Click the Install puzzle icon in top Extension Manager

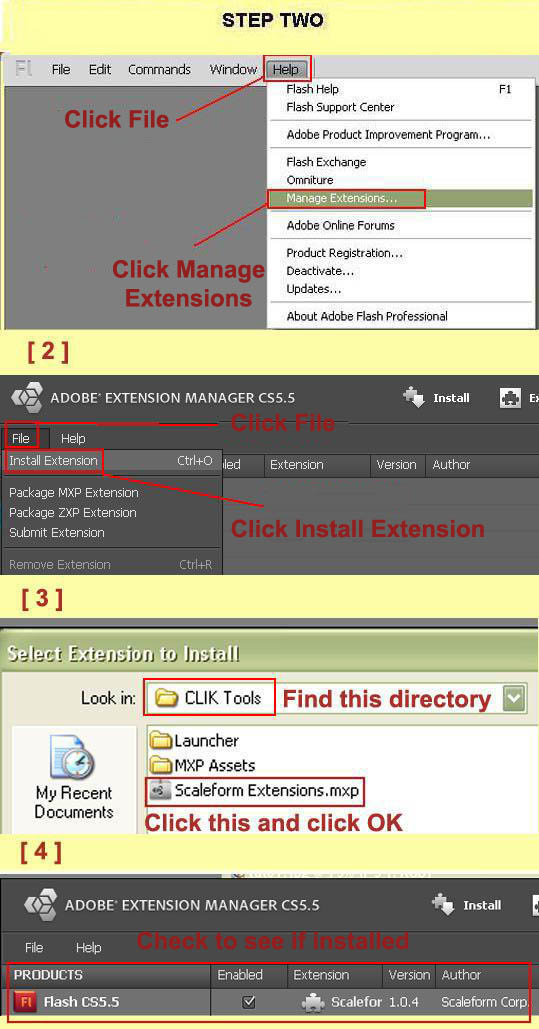click(414, 398)
